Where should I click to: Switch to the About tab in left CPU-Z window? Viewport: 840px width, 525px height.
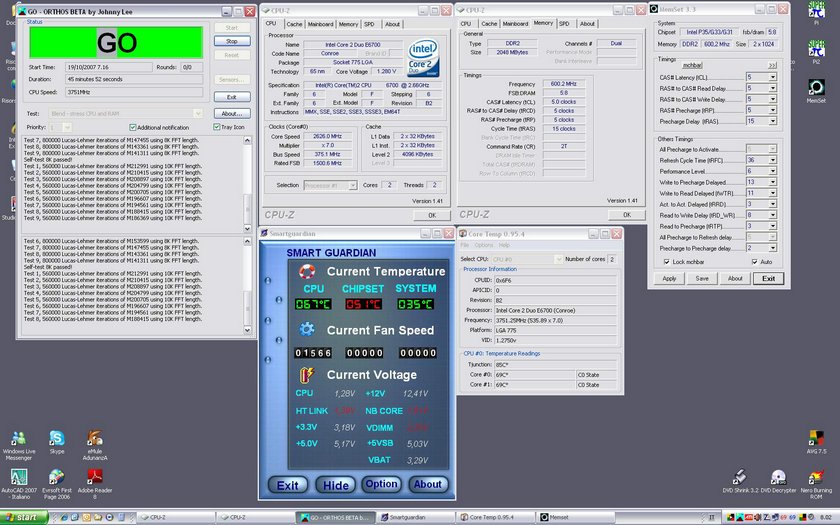tap(392, 24)
